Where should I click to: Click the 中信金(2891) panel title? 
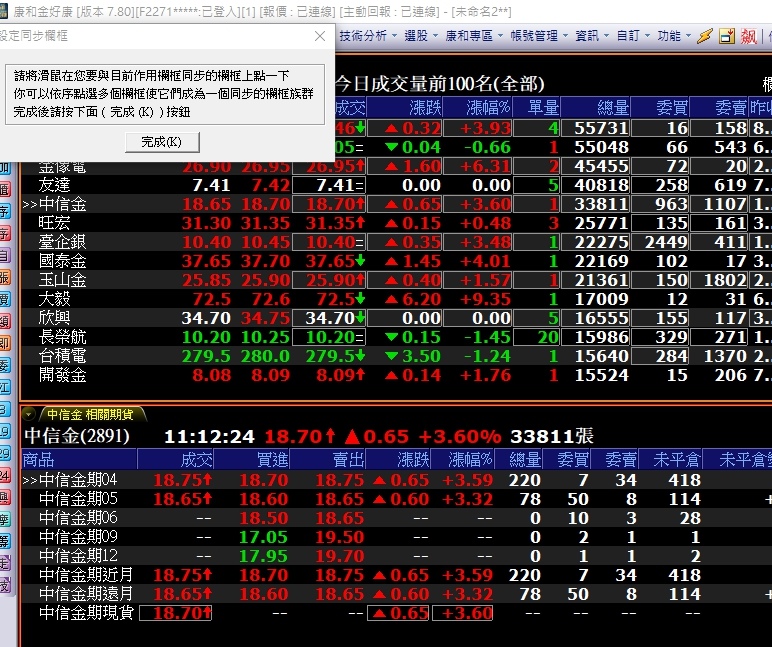(77, 436)
